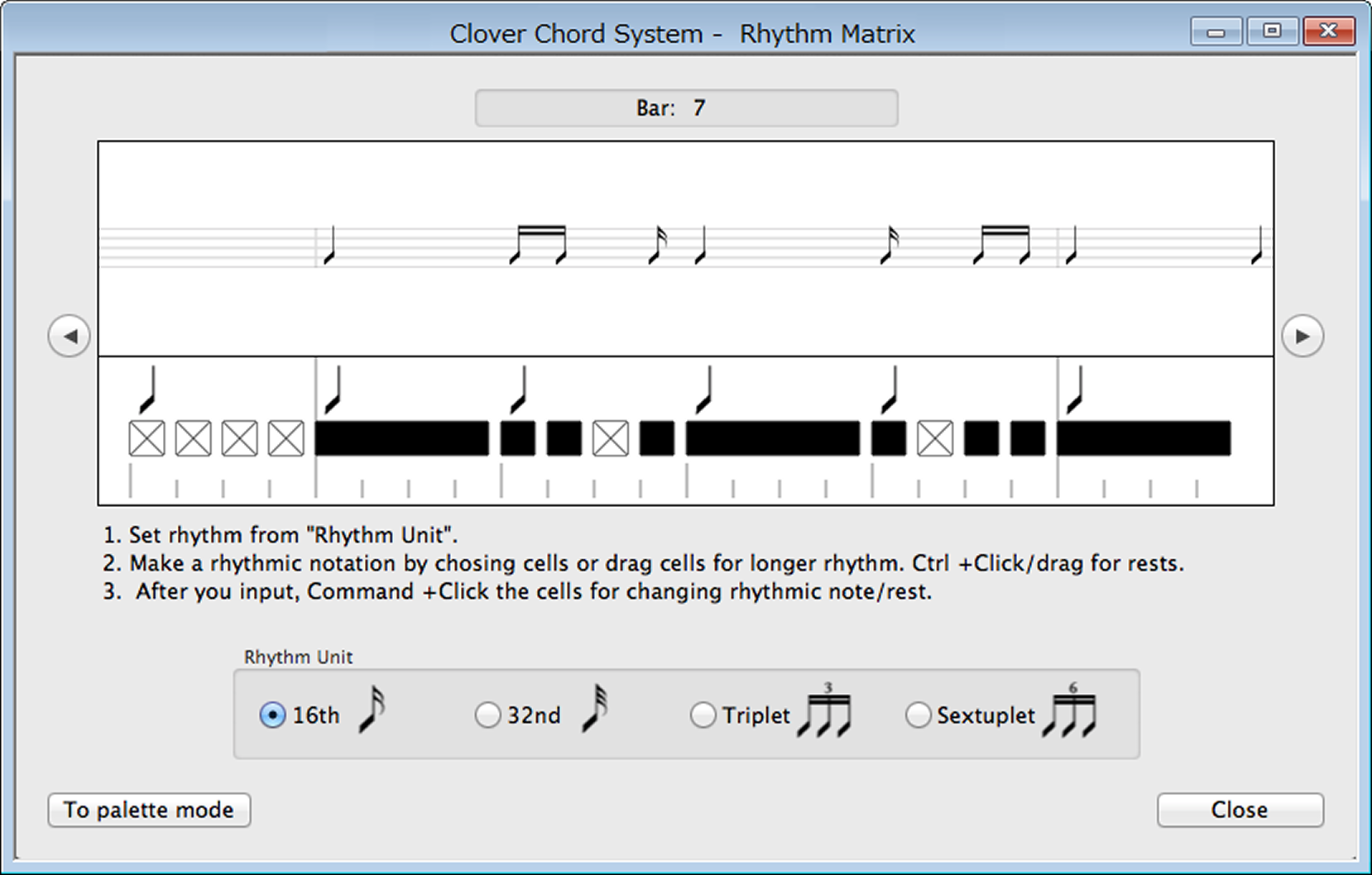
Task: Click the sextuplet beamed notes icon
Action: pos(1069,713)
